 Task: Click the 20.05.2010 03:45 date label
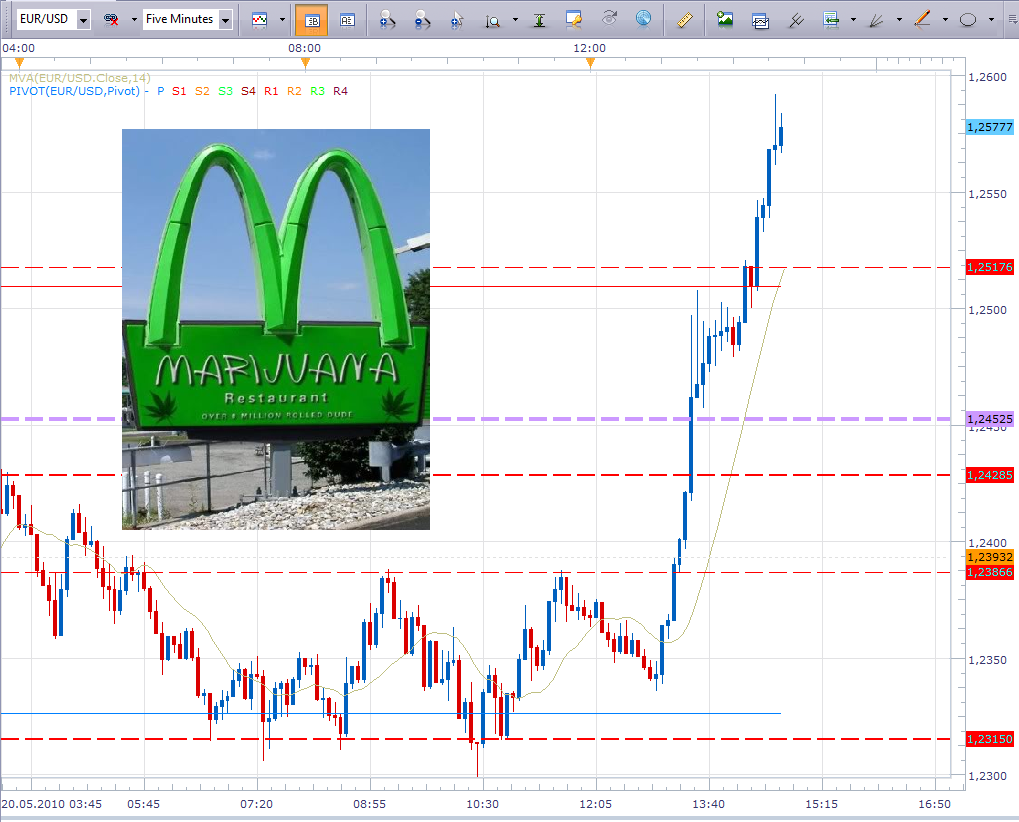(x=52, y=804)
